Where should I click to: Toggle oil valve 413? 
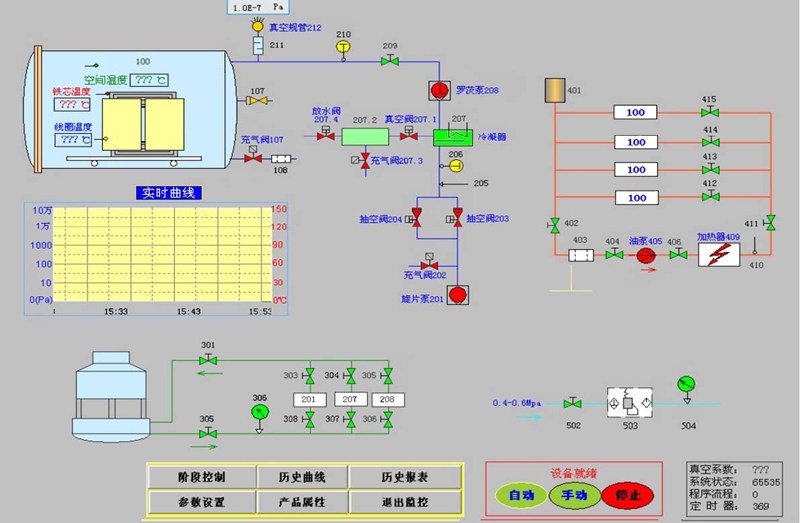tap(710, 169)
